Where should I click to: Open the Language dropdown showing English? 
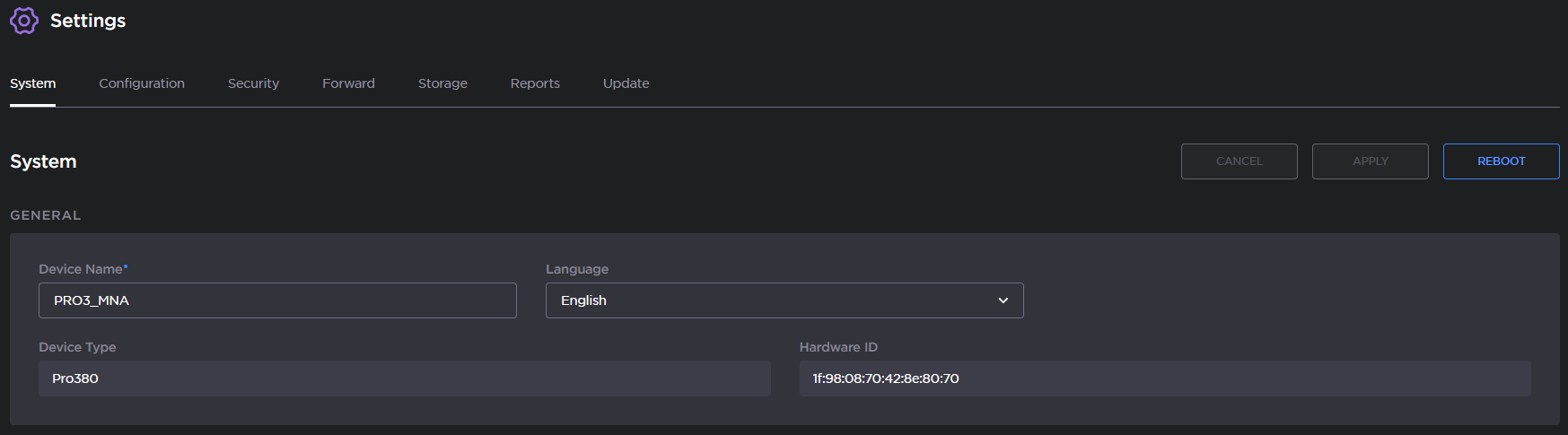point(784,300)
